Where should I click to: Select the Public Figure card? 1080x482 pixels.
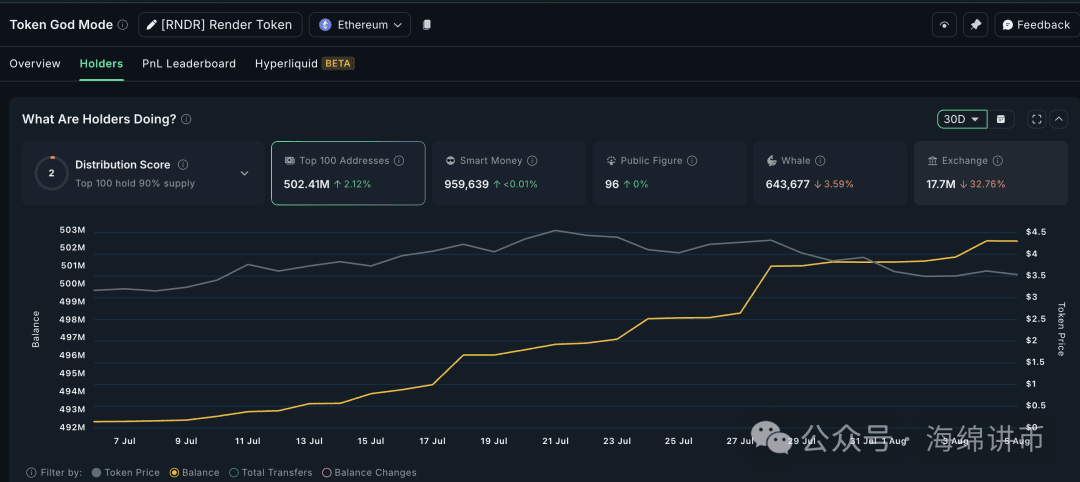(669, 174)
